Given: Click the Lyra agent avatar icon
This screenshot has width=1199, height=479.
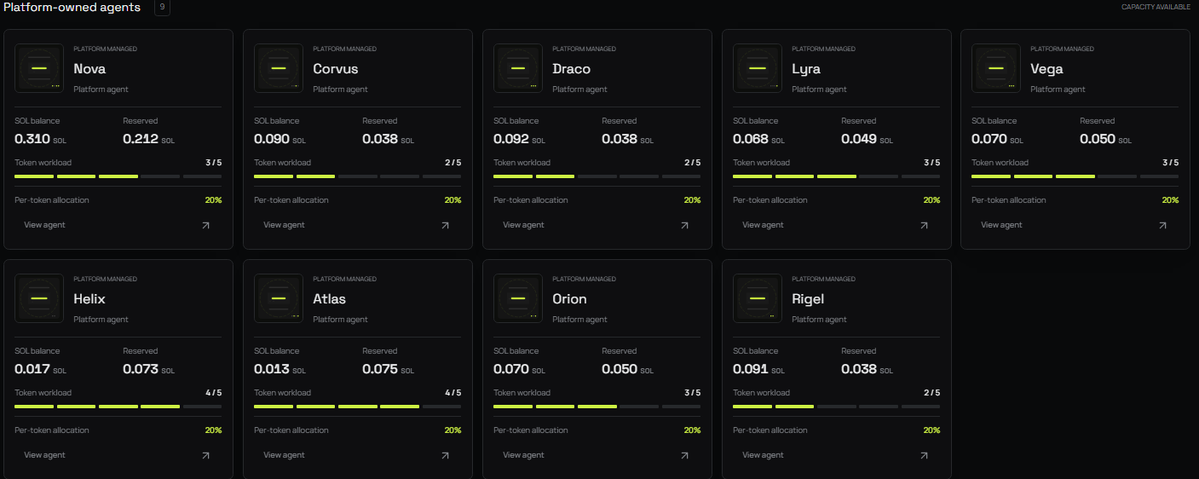Looking at the screenshot, I should [757, 68].
